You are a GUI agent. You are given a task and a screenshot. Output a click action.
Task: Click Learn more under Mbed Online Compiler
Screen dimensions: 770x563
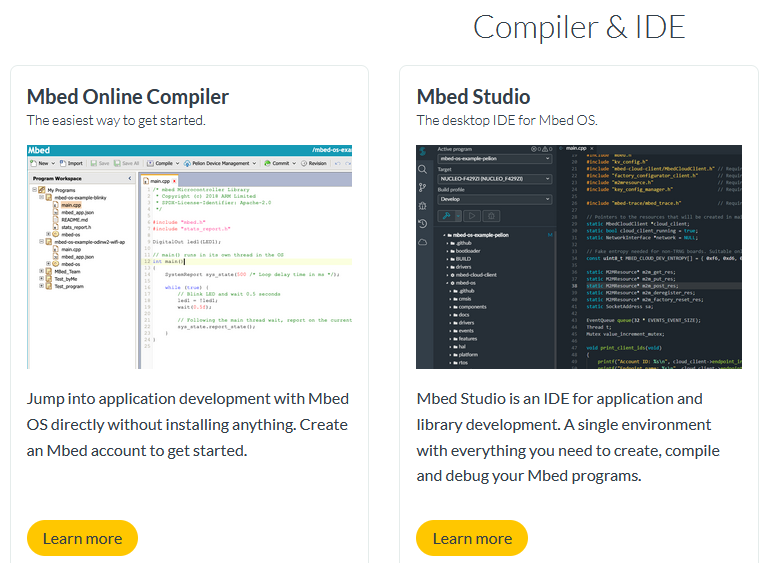point(82,538)
